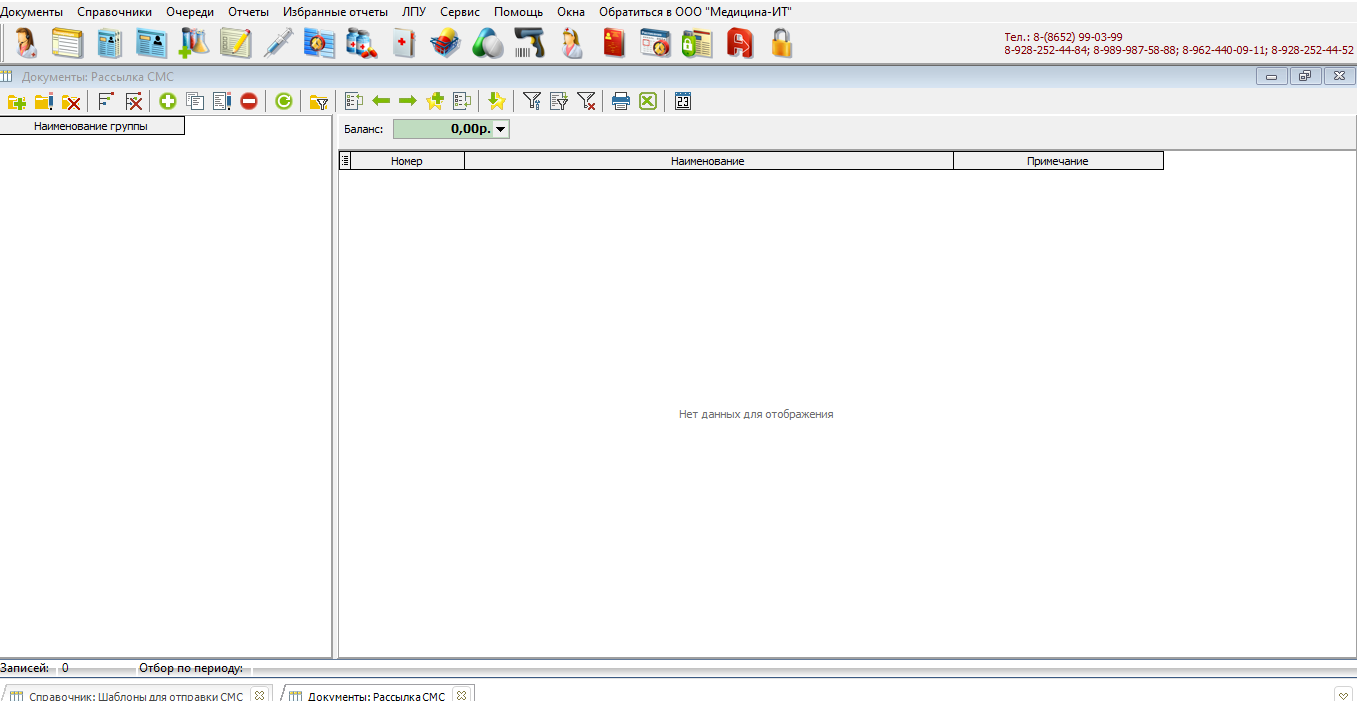This screenshot has width=1357, height=701.
Task: Expand the Баланс dropdown arrow
Action: click(501, 129)
